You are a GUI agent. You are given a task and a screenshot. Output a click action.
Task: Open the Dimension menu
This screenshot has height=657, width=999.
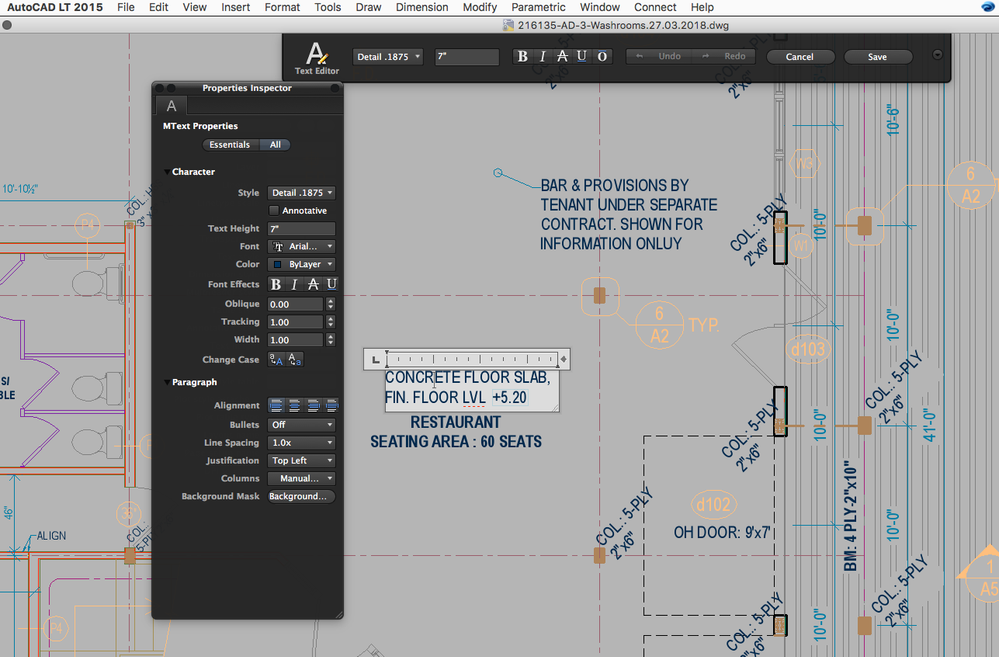[x=422, y=7]
